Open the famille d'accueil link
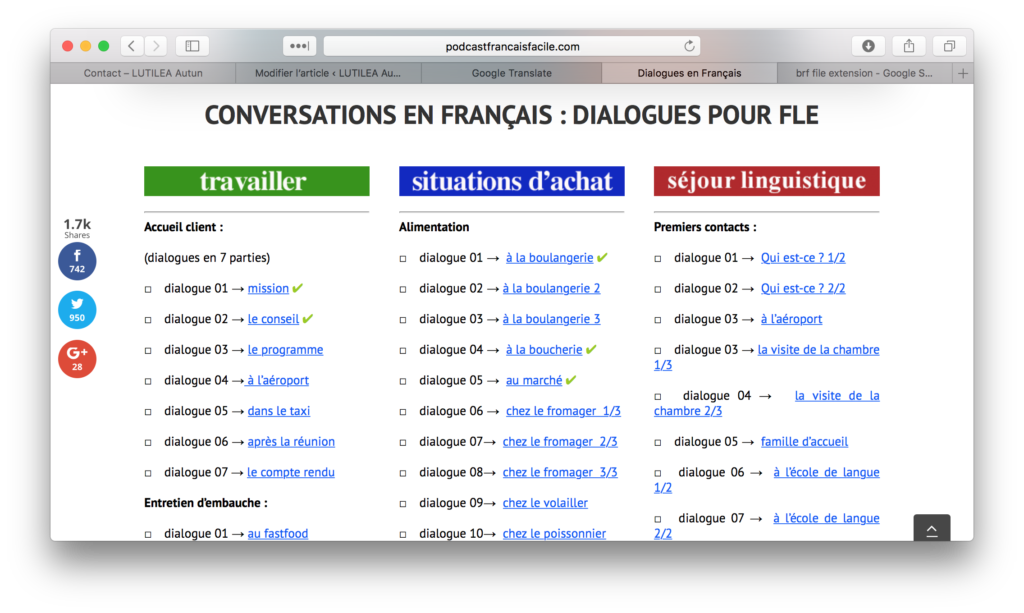Screen dimensions: 1024x613 [804, 441]
